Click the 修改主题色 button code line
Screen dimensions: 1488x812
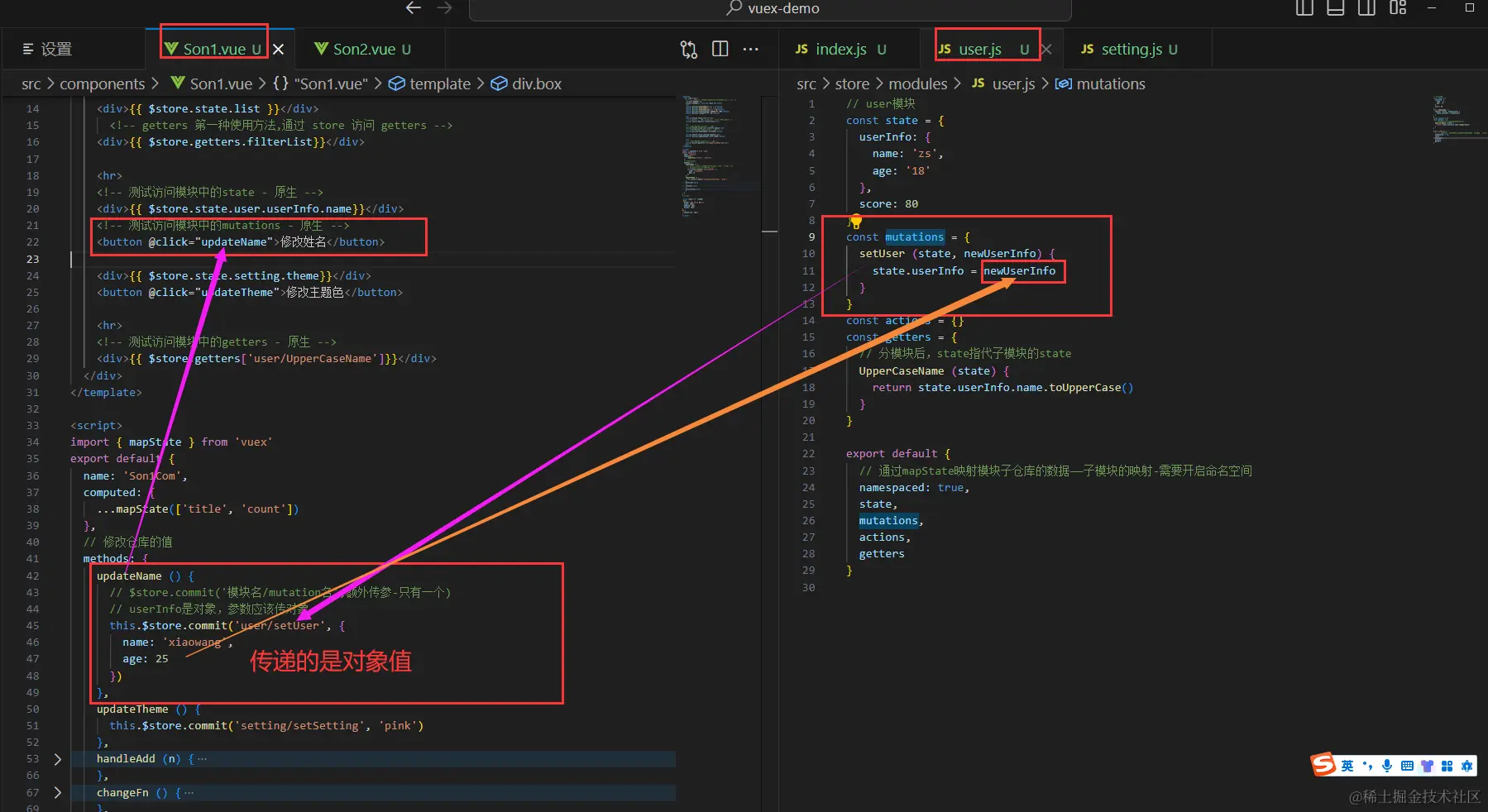pos(250,292)
